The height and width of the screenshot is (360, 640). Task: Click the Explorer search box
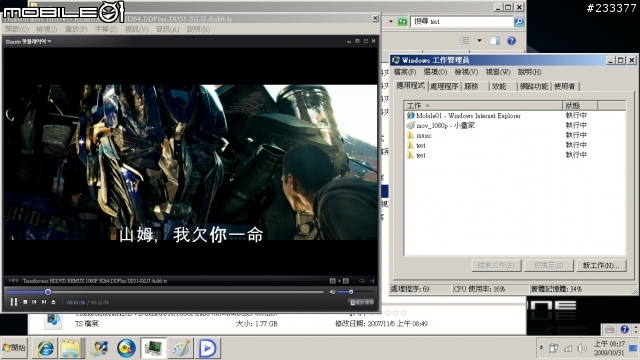coord(462,21)
